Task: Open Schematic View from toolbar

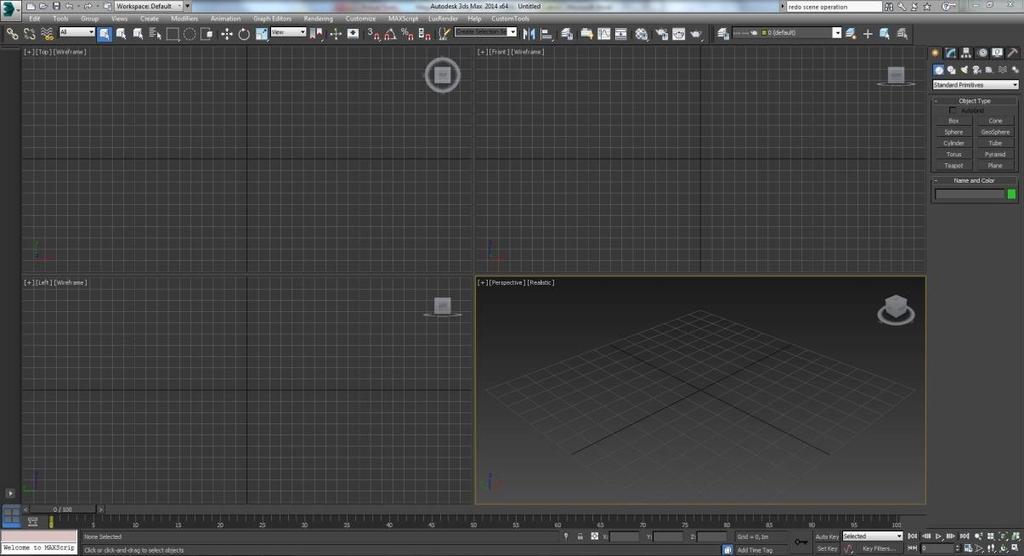Action: click(621, 33)
